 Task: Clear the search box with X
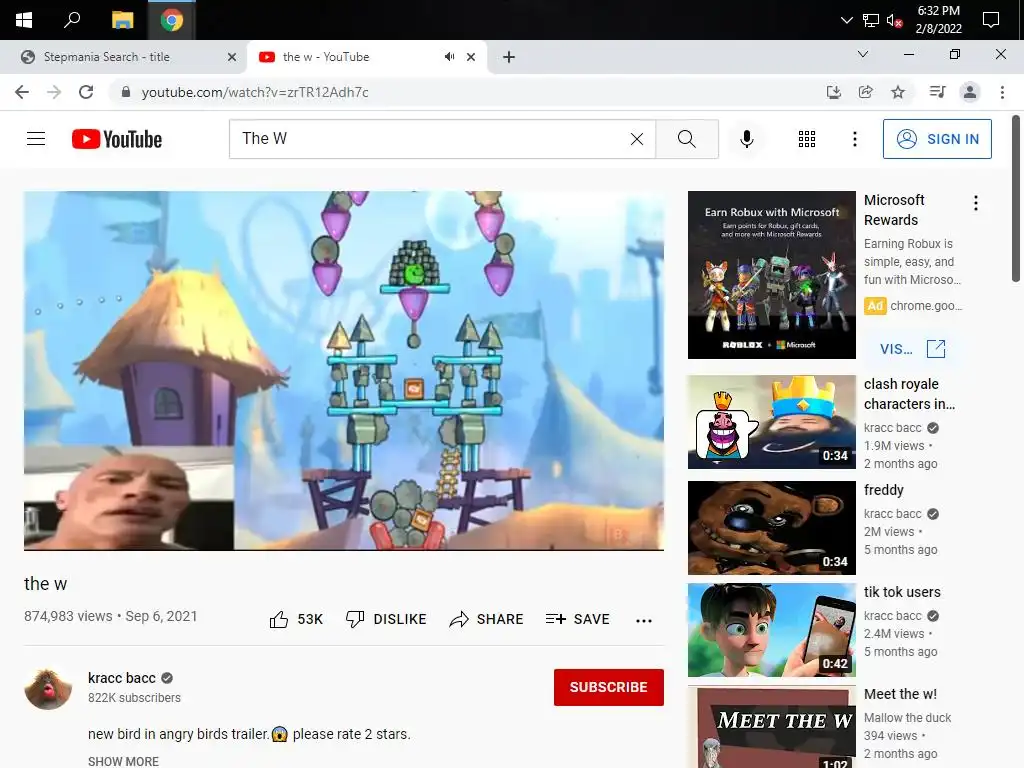637,139
